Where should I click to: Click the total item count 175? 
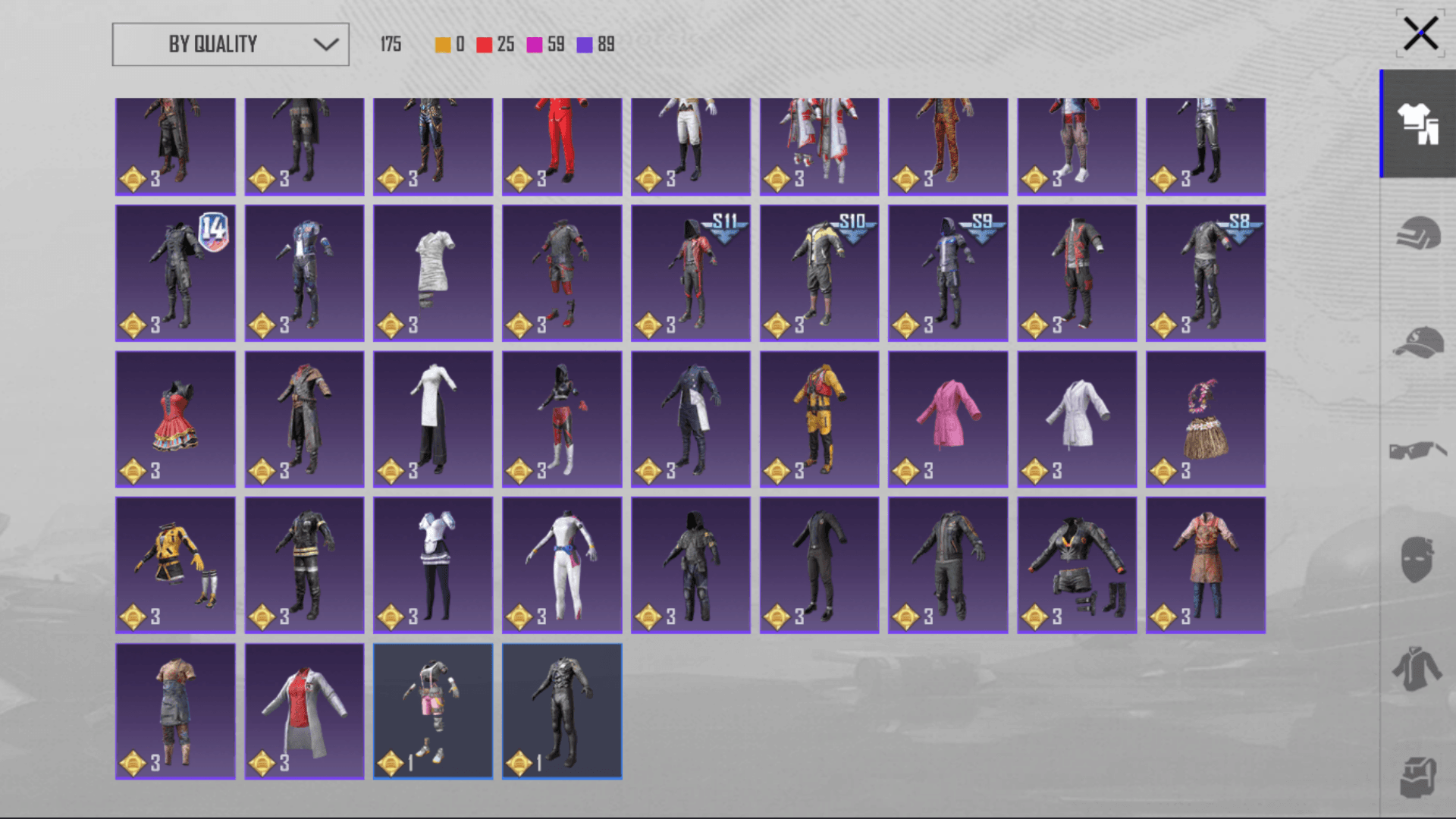[391, 45]
